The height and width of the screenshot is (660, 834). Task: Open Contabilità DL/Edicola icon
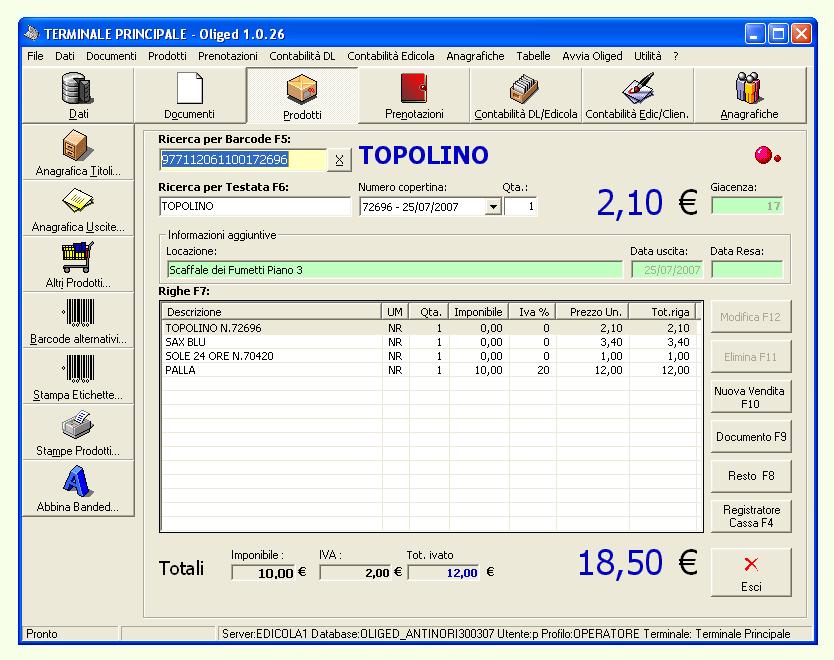coord(526,96)
